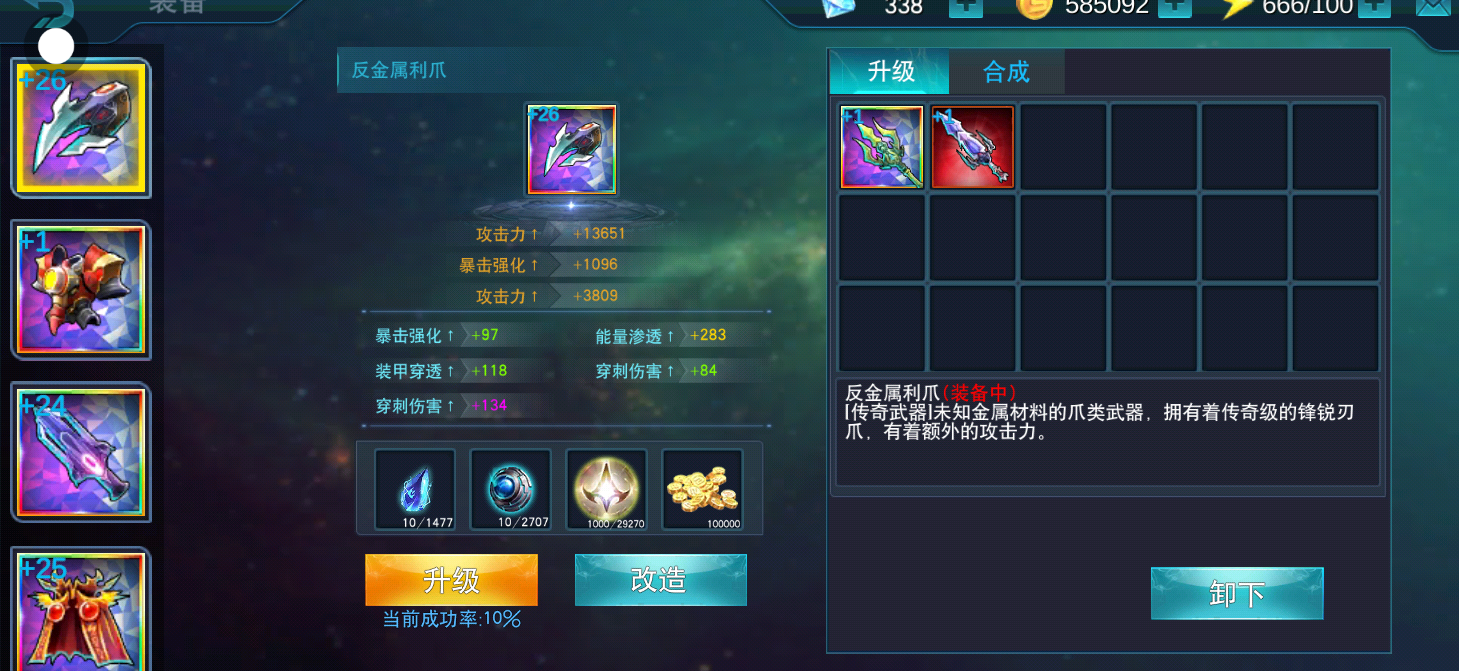The height and width of the screenshot is (671, 1459).
Task: Click the blue crystal material 10/1477
Action: pos(415,489)
